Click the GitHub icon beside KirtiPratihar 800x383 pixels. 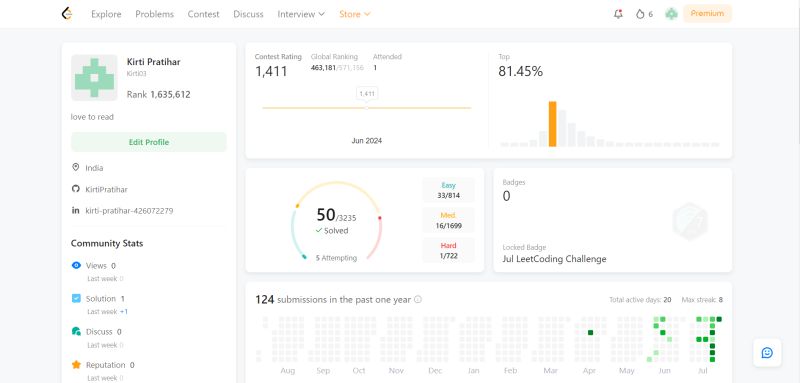tap(76, 189)
